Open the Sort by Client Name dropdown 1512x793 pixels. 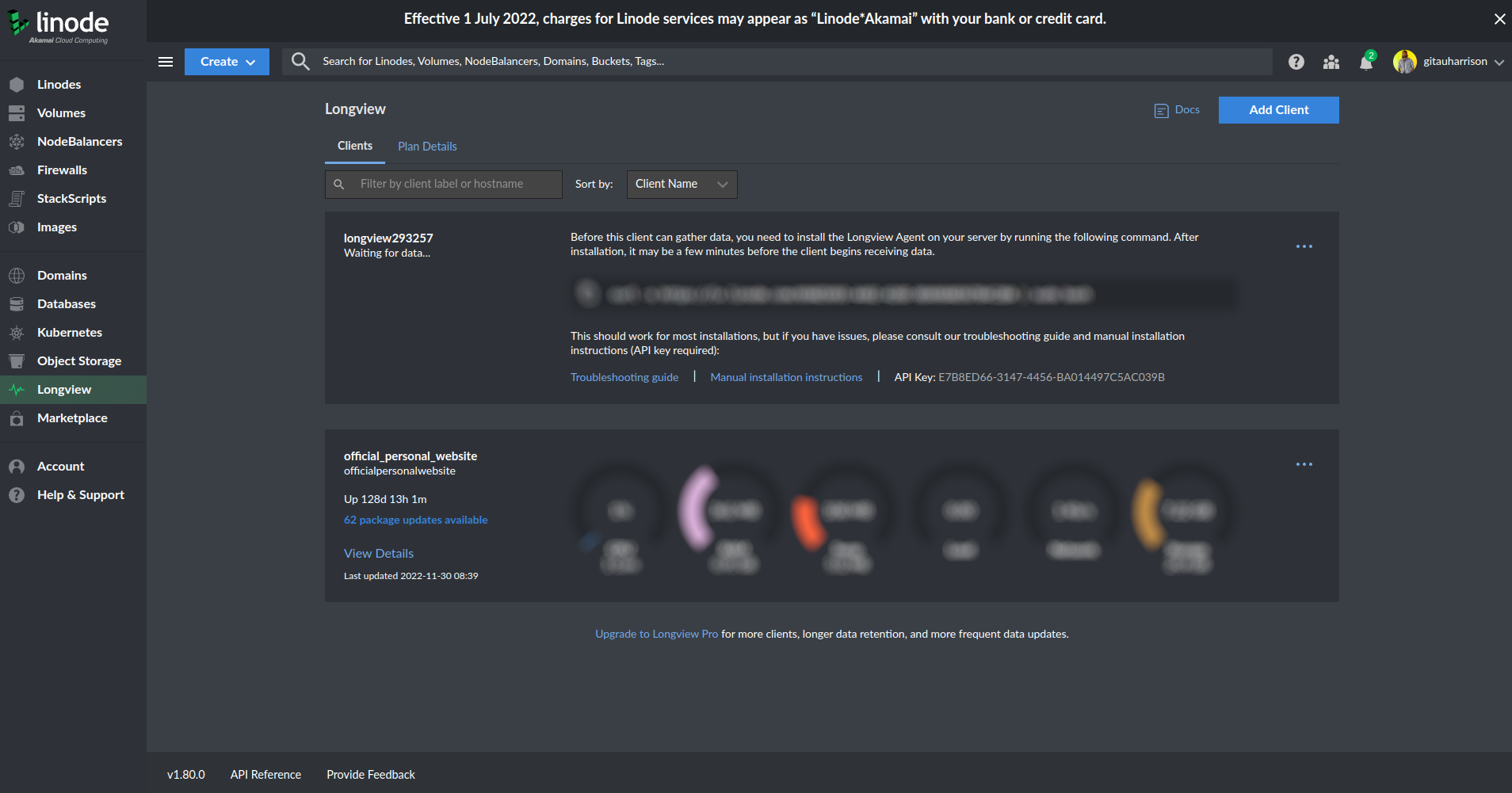pos(682,185)
